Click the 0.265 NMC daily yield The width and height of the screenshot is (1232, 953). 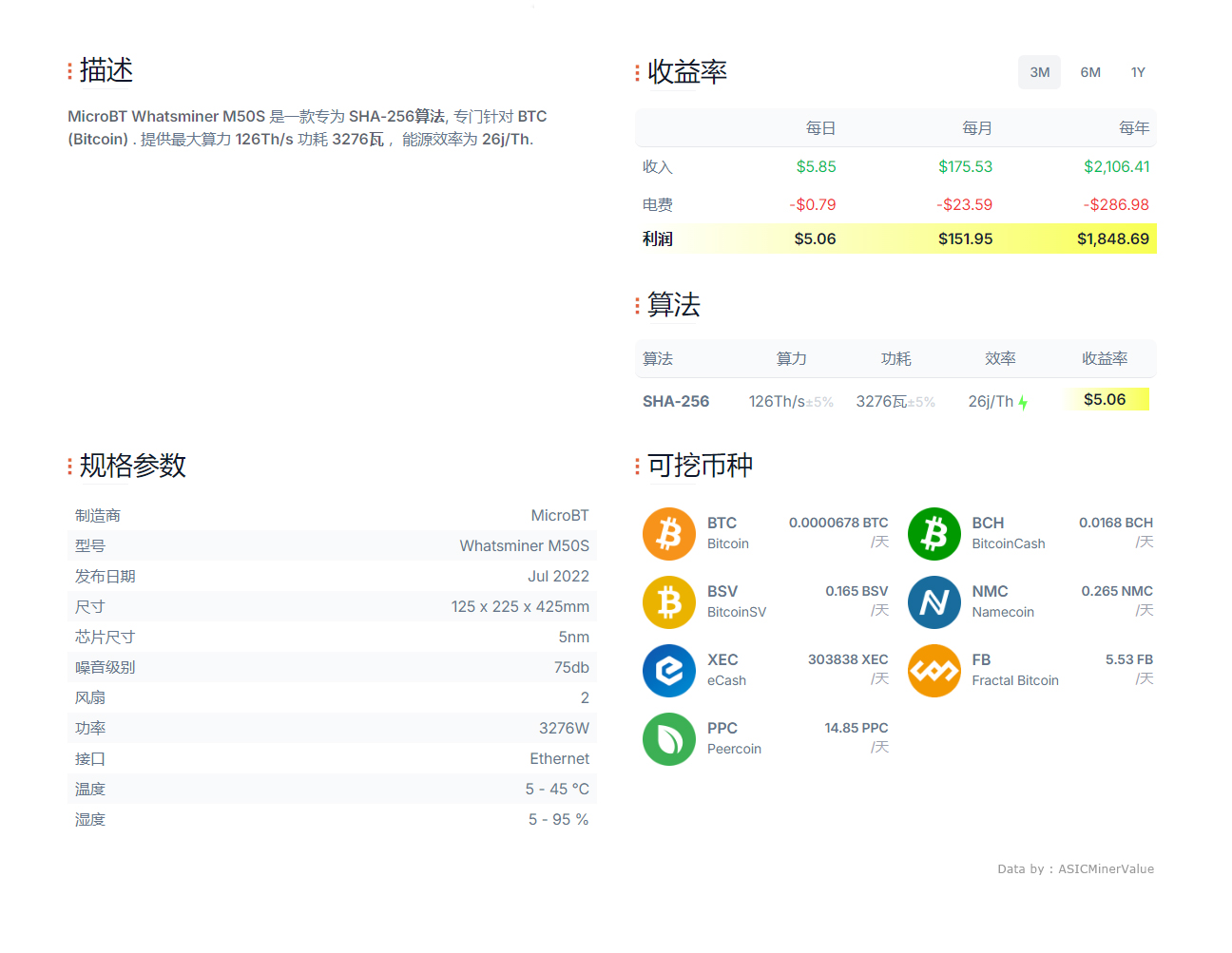pyautogui.click(x=1116, y=591)
